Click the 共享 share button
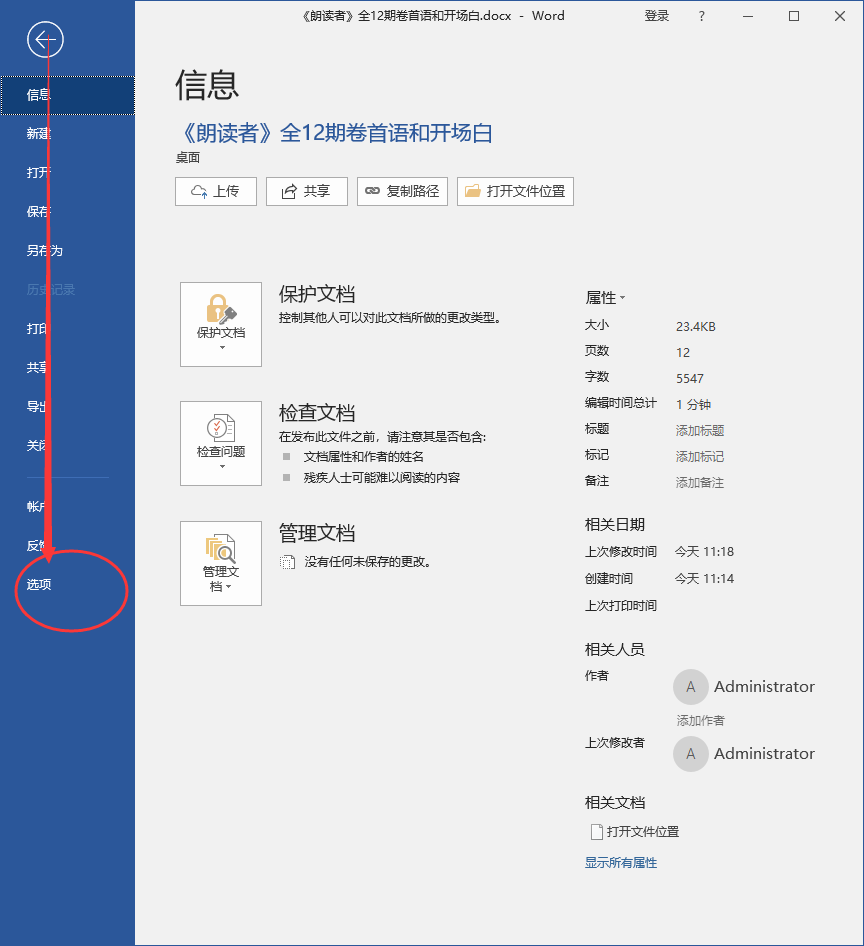Image resolution: width=864 pixels, height=946 pixels. pos(306,191)
